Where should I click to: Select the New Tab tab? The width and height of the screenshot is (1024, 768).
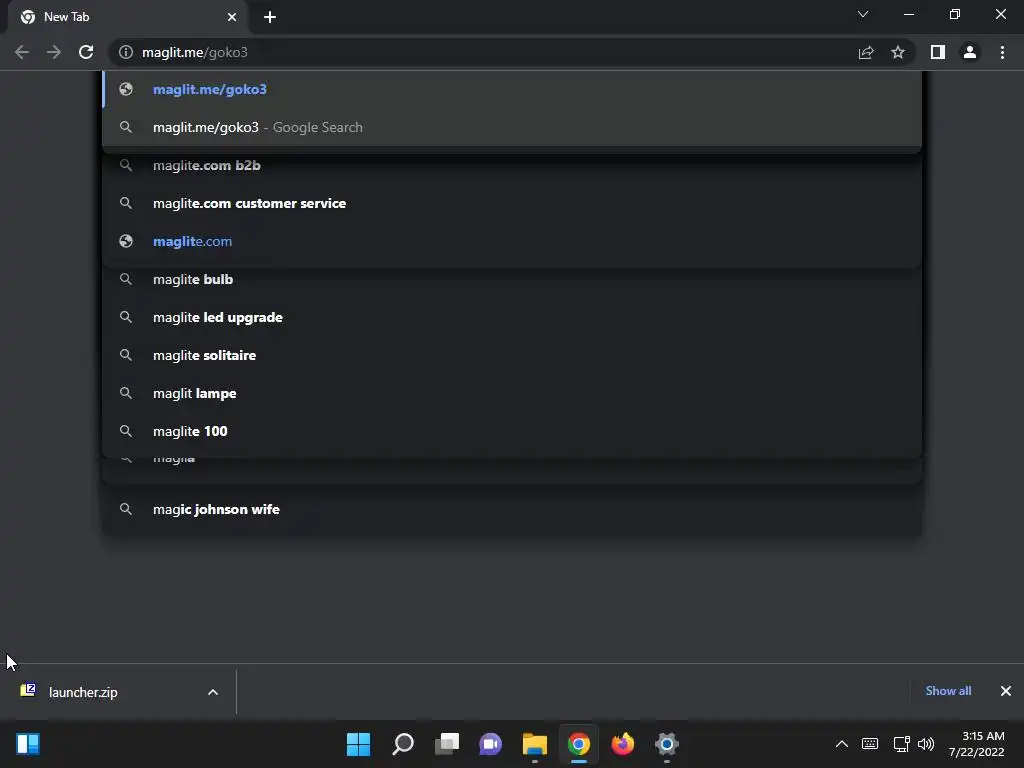tap(127, 17)
